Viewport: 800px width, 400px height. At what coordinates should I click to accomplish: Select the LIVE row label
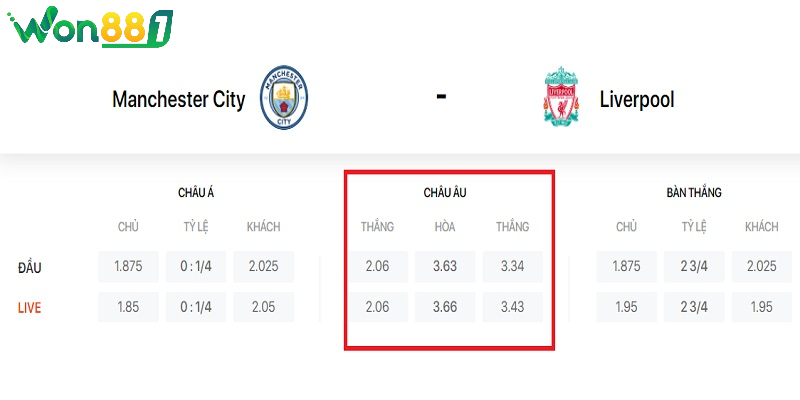tap(30, 307)
